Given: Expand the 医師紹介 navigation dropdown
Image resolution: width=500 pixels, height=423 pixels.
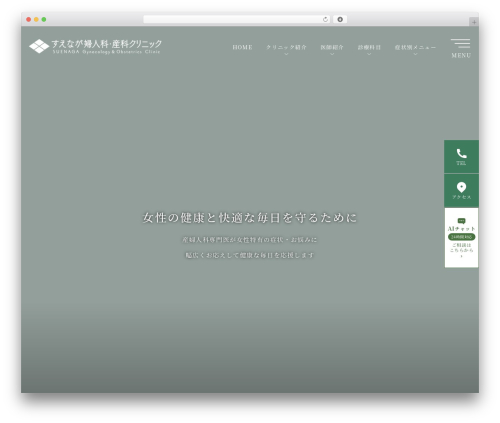Looking at the screenshot, I should click(x=332, y=49).
